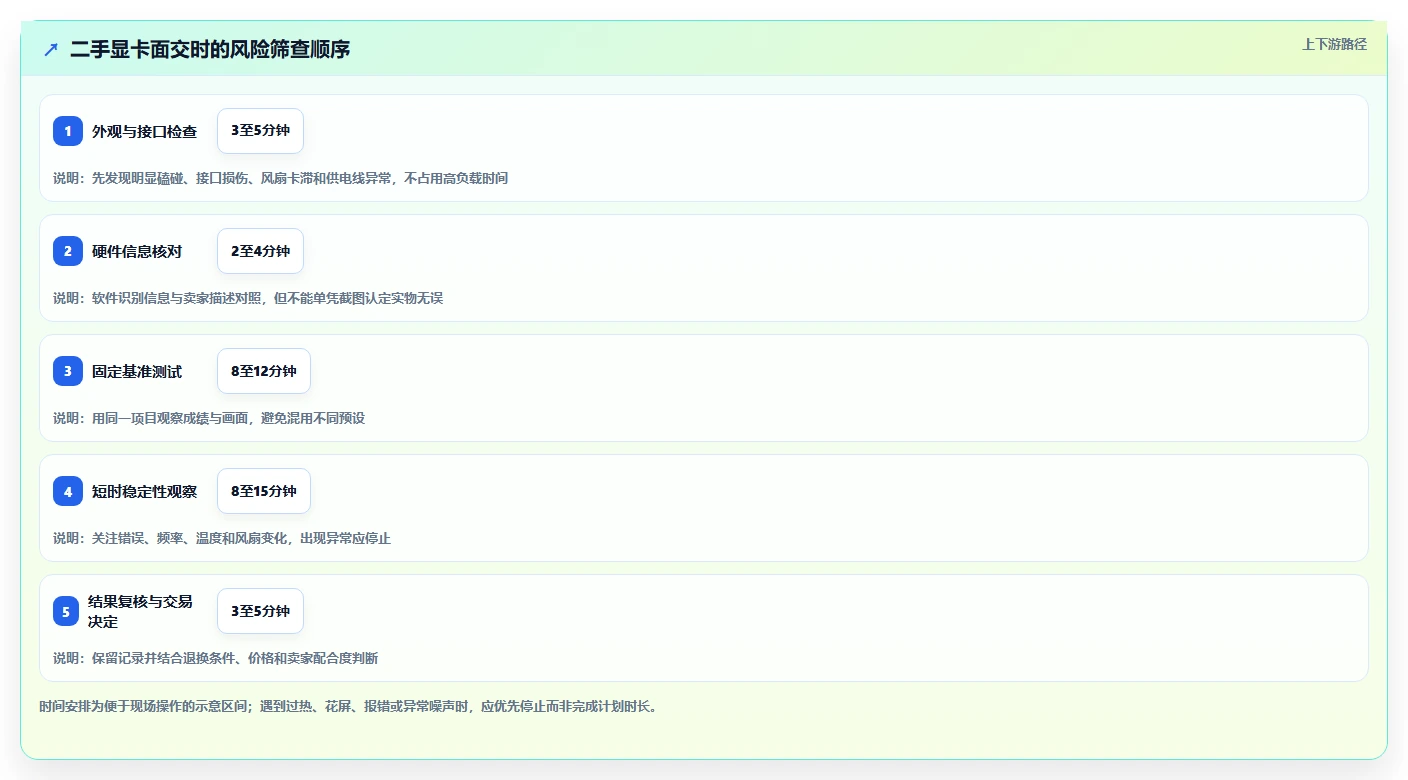This screenshot has width=1408, height=780.
Task: Click the title 二手显卡面交时的风险筛查顺序
Action: 210,49
